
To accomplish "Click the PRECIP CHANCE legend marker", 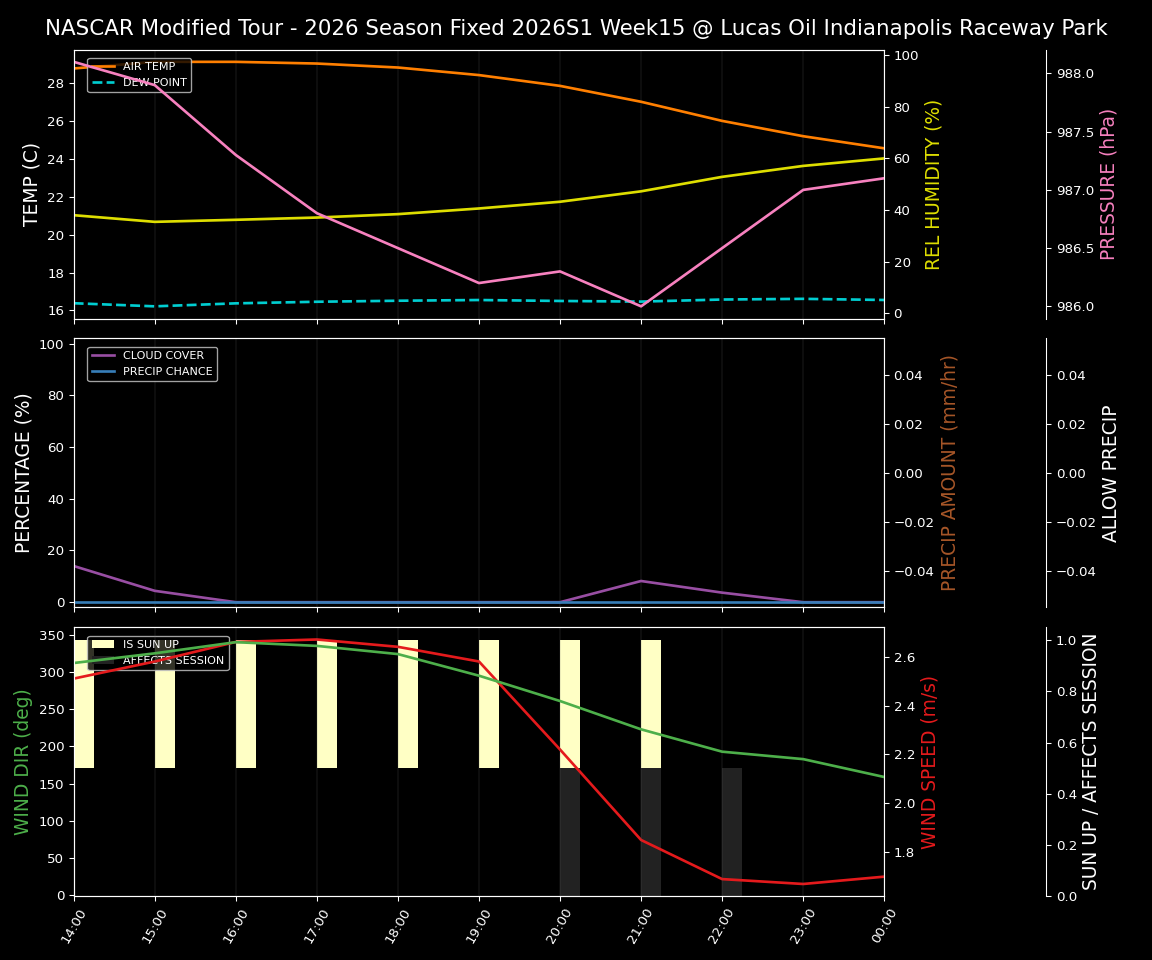I will [x=105, y=370].
